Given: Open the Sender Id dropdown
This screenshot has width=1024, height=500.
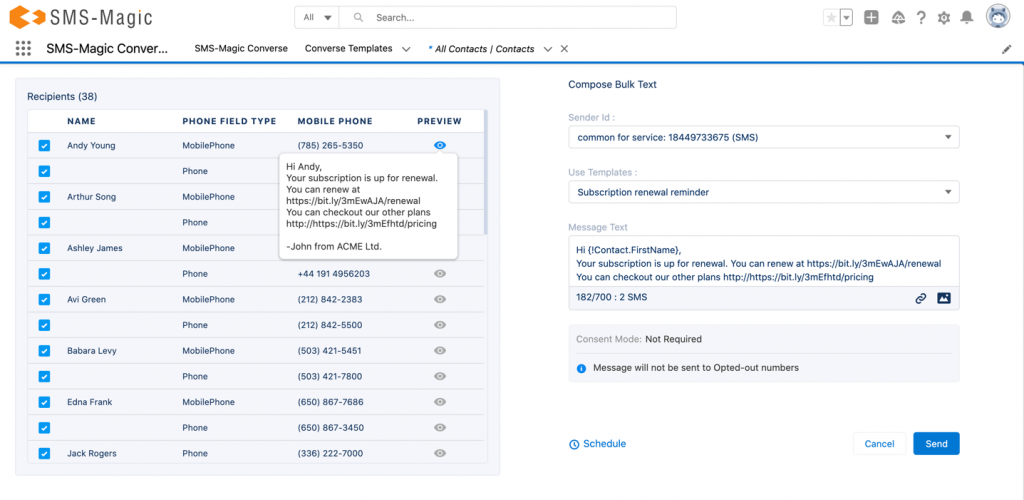Looking at the screenshot, I should (x=763, y=138).
